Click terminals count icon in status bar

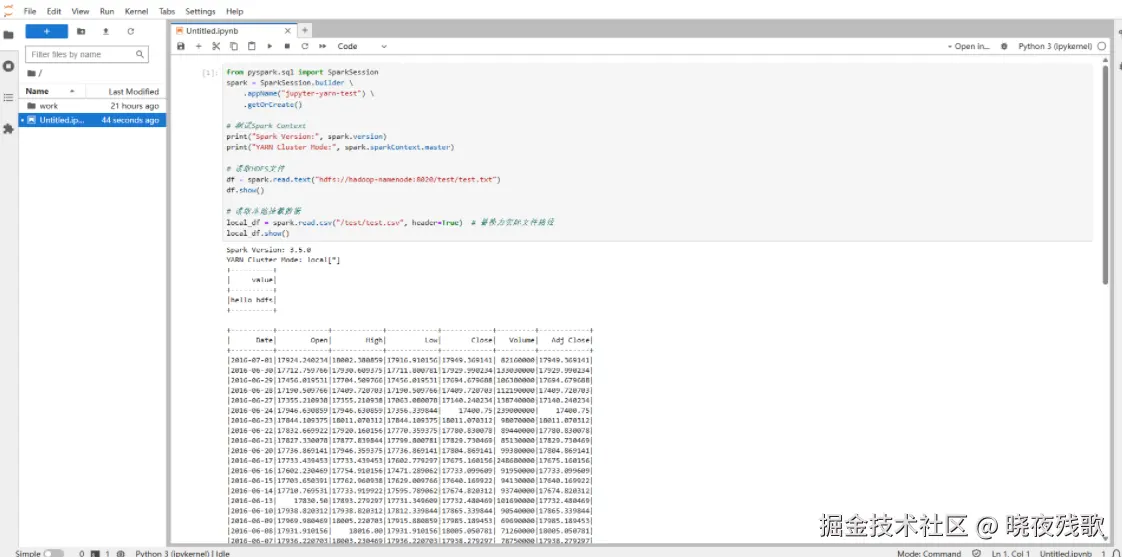tap(94, 553)
